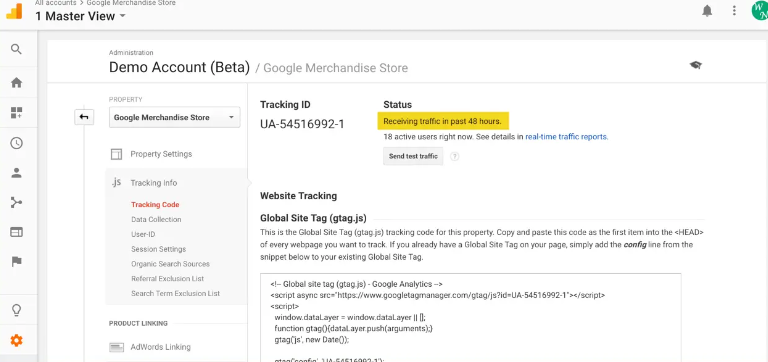Click the graduation cap education icon
The height and width of the screenshot is (362, 768).
(x=696, y=65)
